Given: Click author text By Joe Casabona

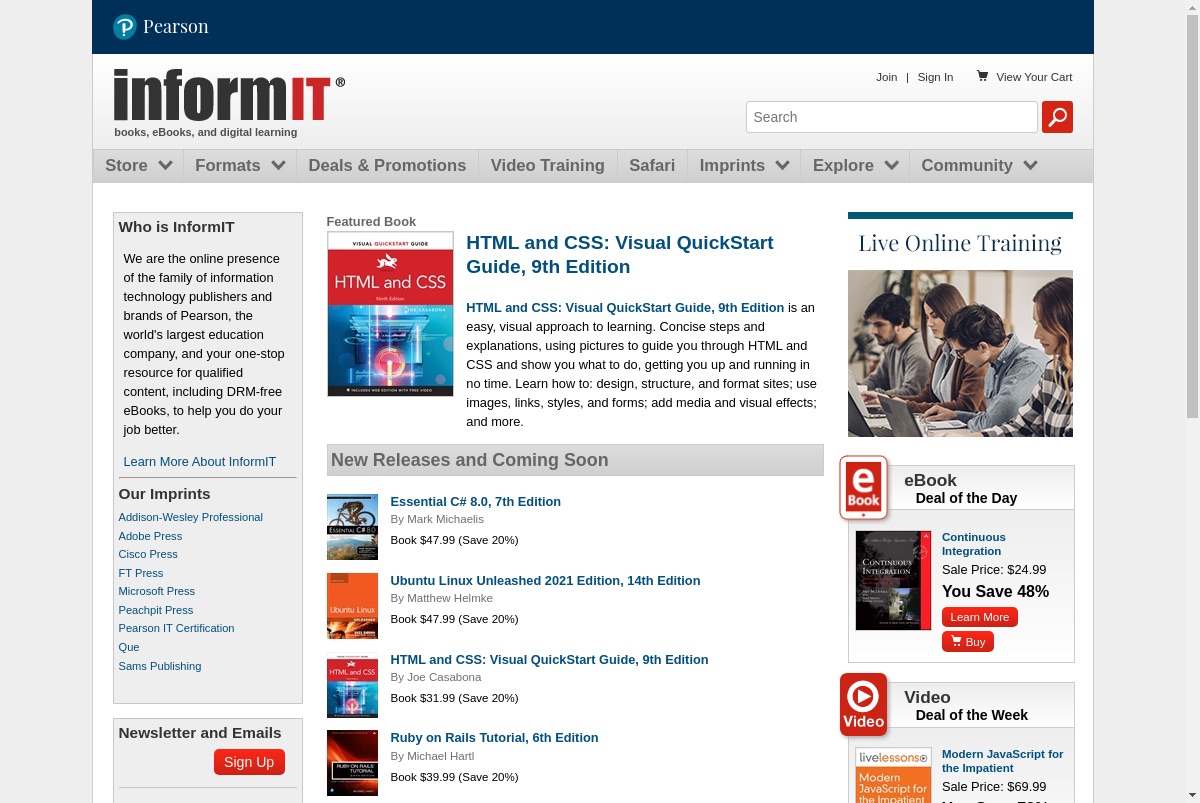Looking at the screenshot, I should 436,678.
